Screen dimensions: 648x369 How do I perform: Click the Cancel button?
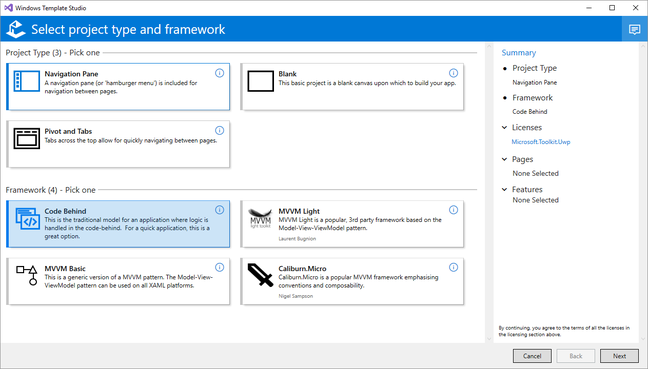point(532,356)
